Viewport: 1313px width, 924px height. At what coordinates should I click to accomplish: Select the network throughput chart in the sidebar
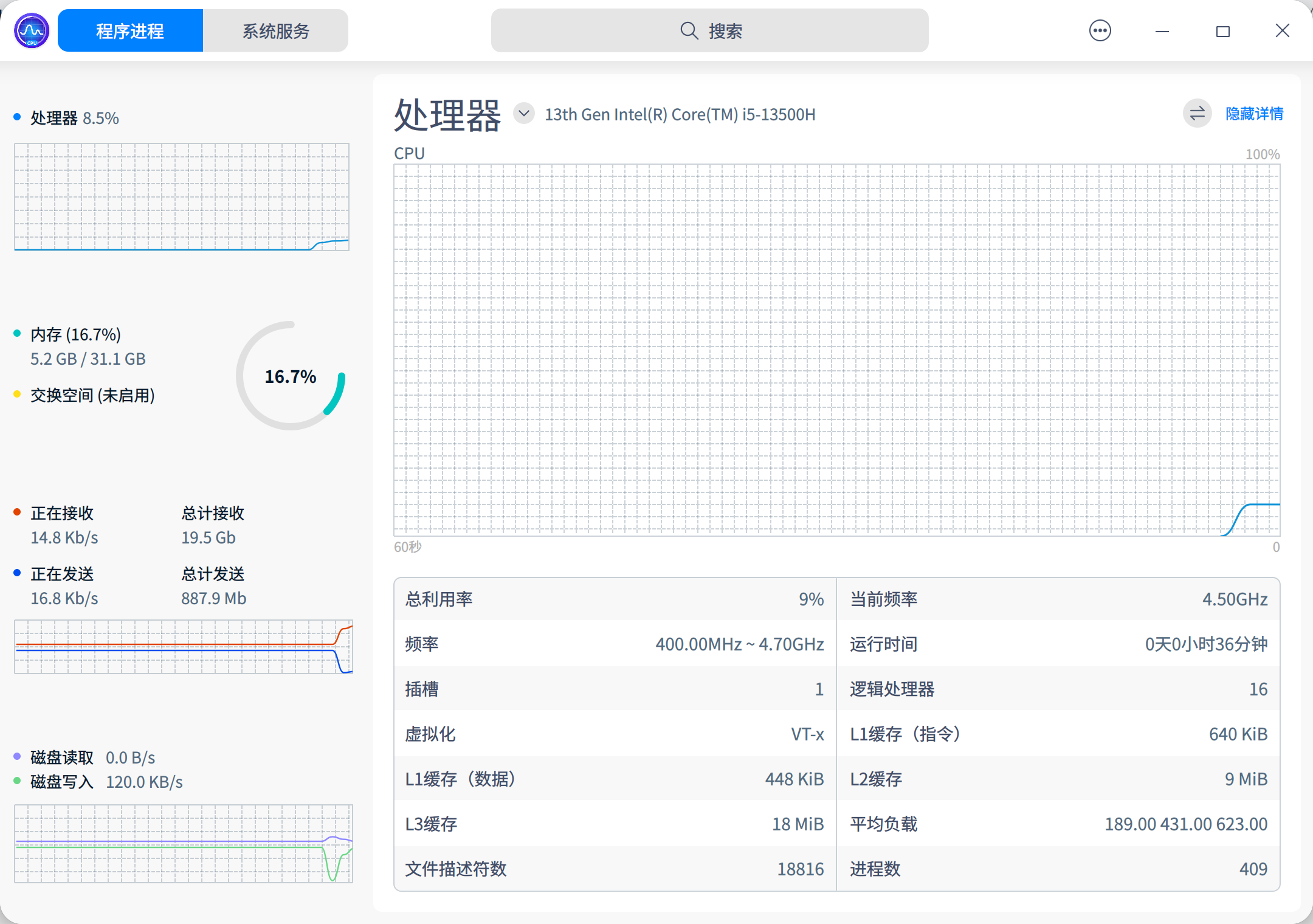(183, 647)
